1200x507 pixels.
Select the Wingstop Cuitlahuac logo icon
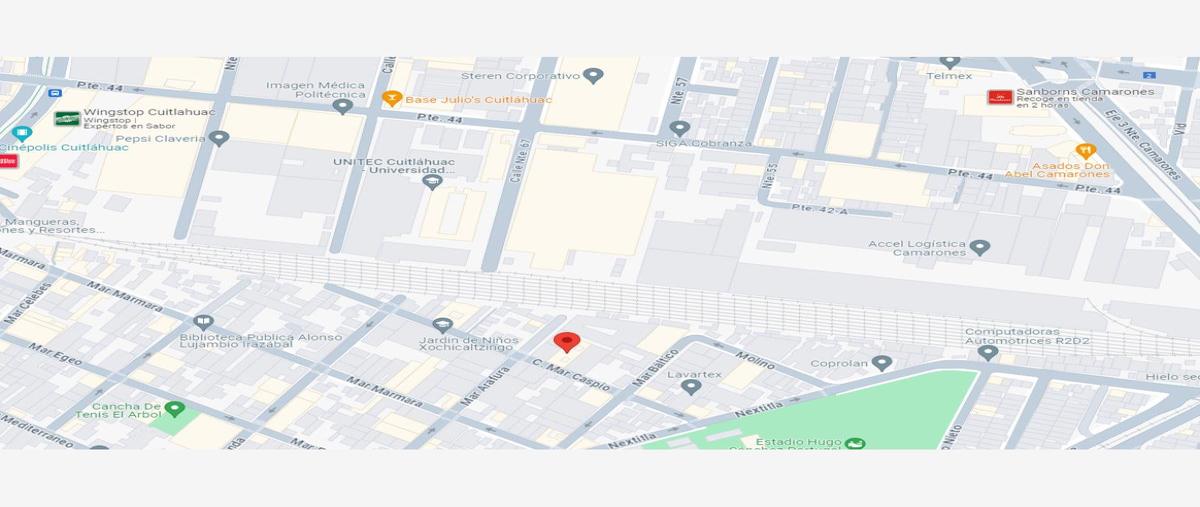67,119
